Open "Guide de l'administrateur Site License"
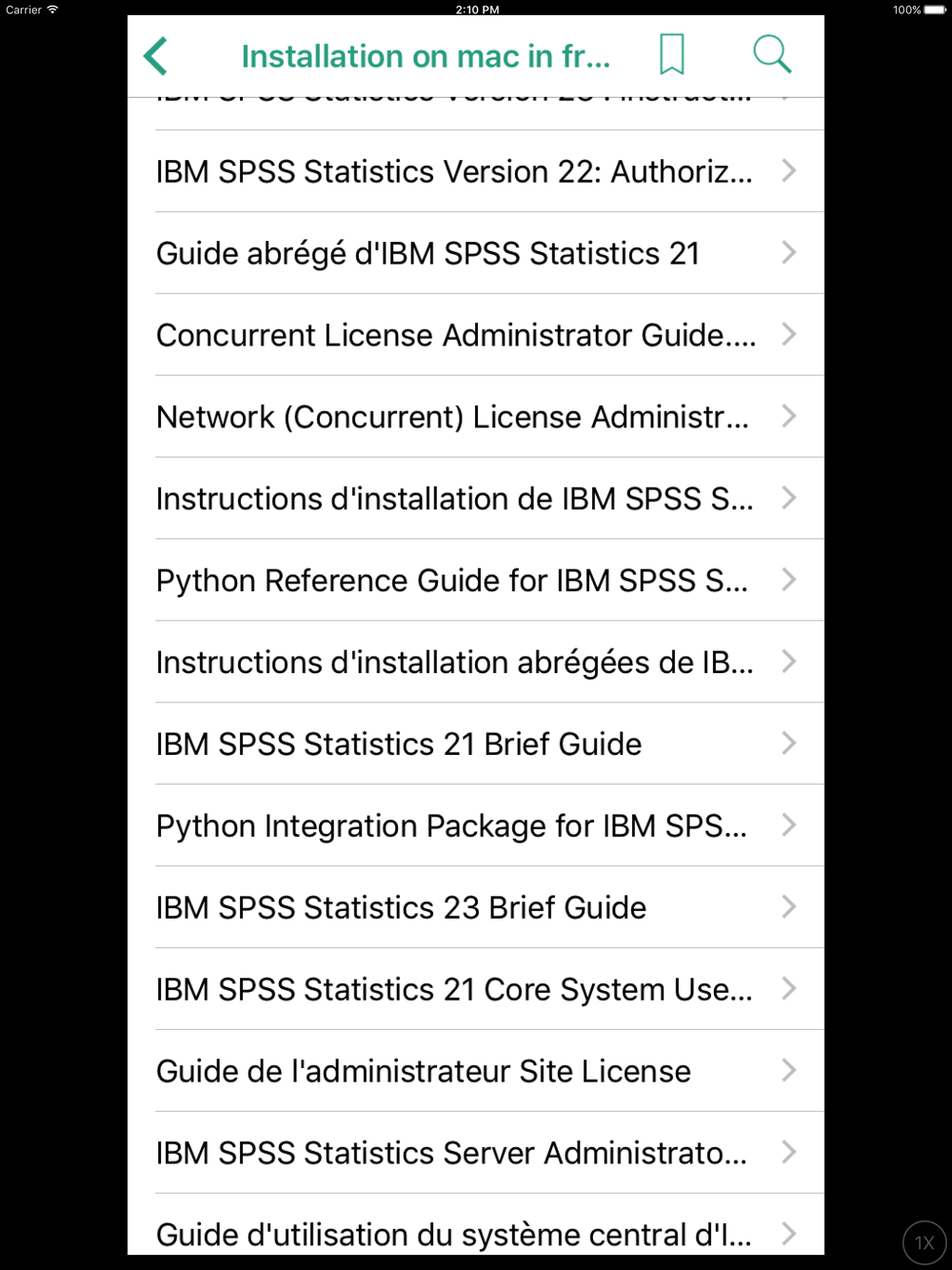Viewport: 952px width, 1270px height. pos(476,1072)
